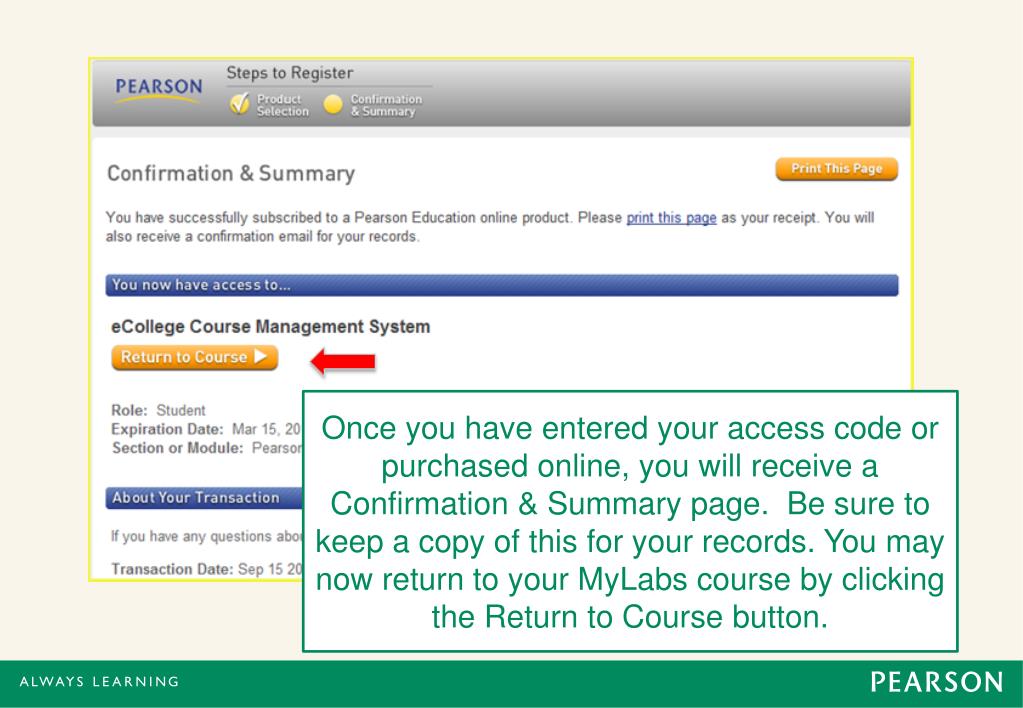Screen dimensions: 1023x708
Task: Click the Print This Page button
Action: (x=836, y=169)
